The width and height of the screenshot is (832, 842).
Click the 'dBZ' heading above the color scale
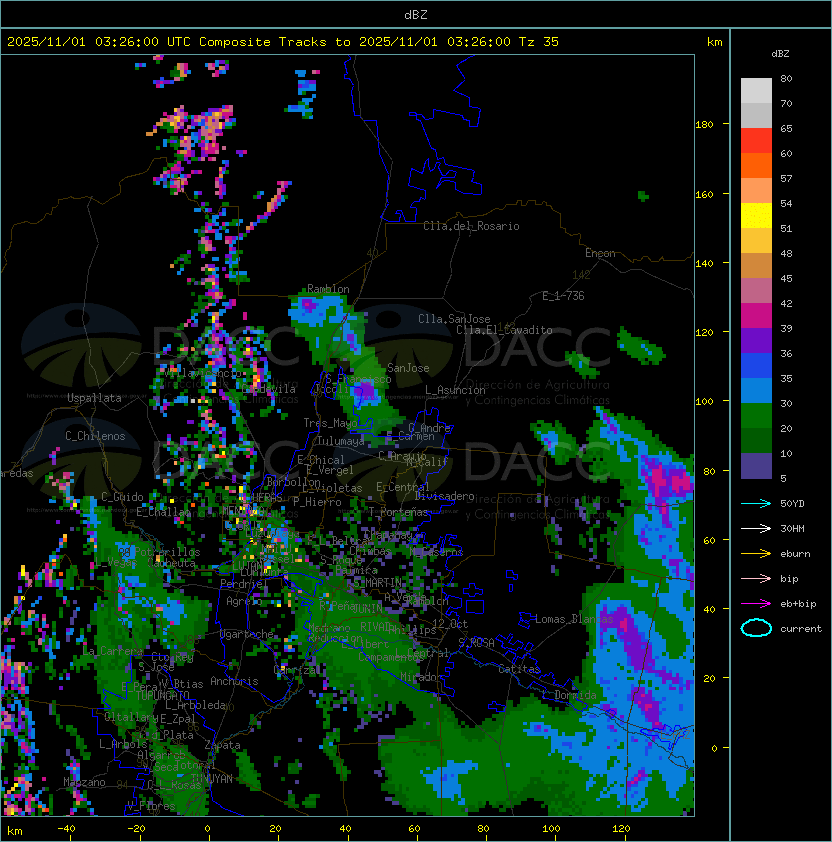tap(780, 54)
